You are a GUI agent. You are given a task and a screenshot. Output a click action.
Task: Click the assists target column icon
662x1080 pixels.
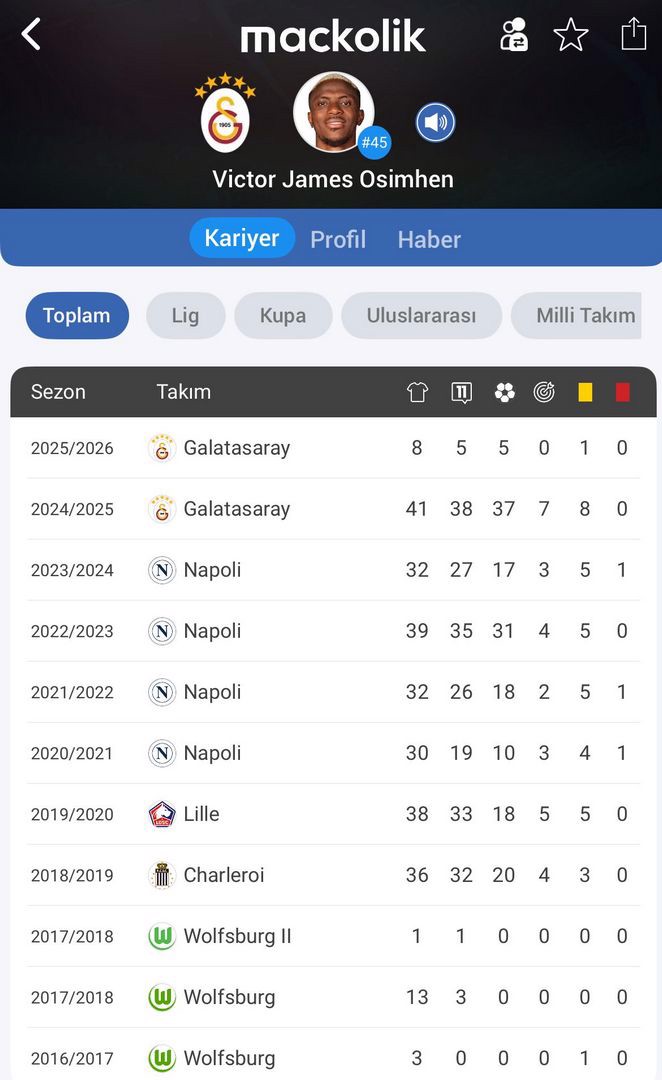544,392
